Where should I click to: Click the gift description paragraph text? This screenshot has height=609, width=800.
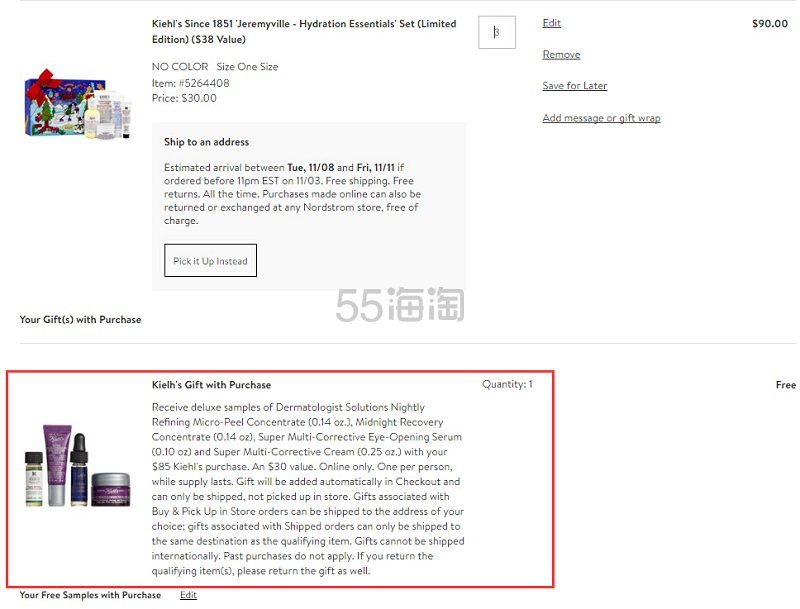308,489
